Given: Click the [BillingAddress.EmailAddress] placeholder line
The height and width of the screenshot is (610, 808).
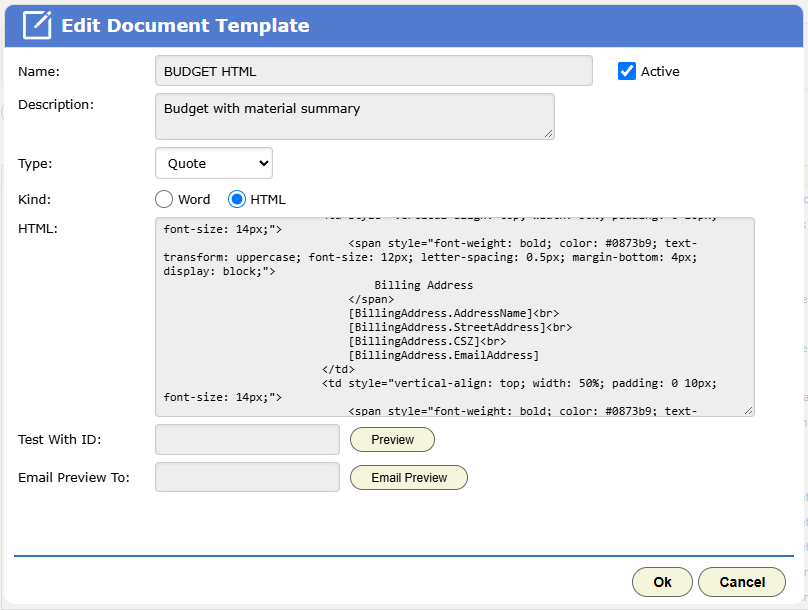Looking at the screenshot, I should 444,355.
